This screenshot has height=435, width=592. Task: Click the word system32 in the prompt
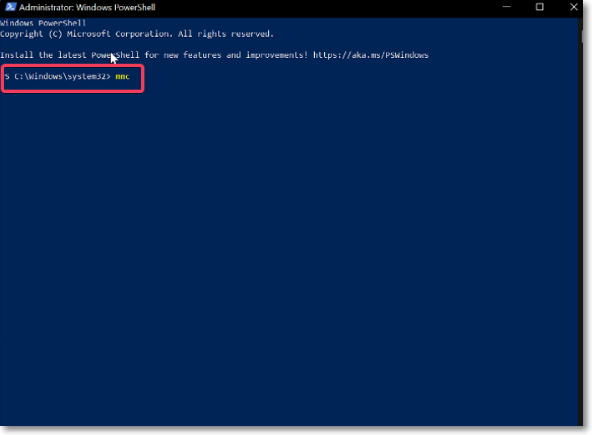(86, 77)
